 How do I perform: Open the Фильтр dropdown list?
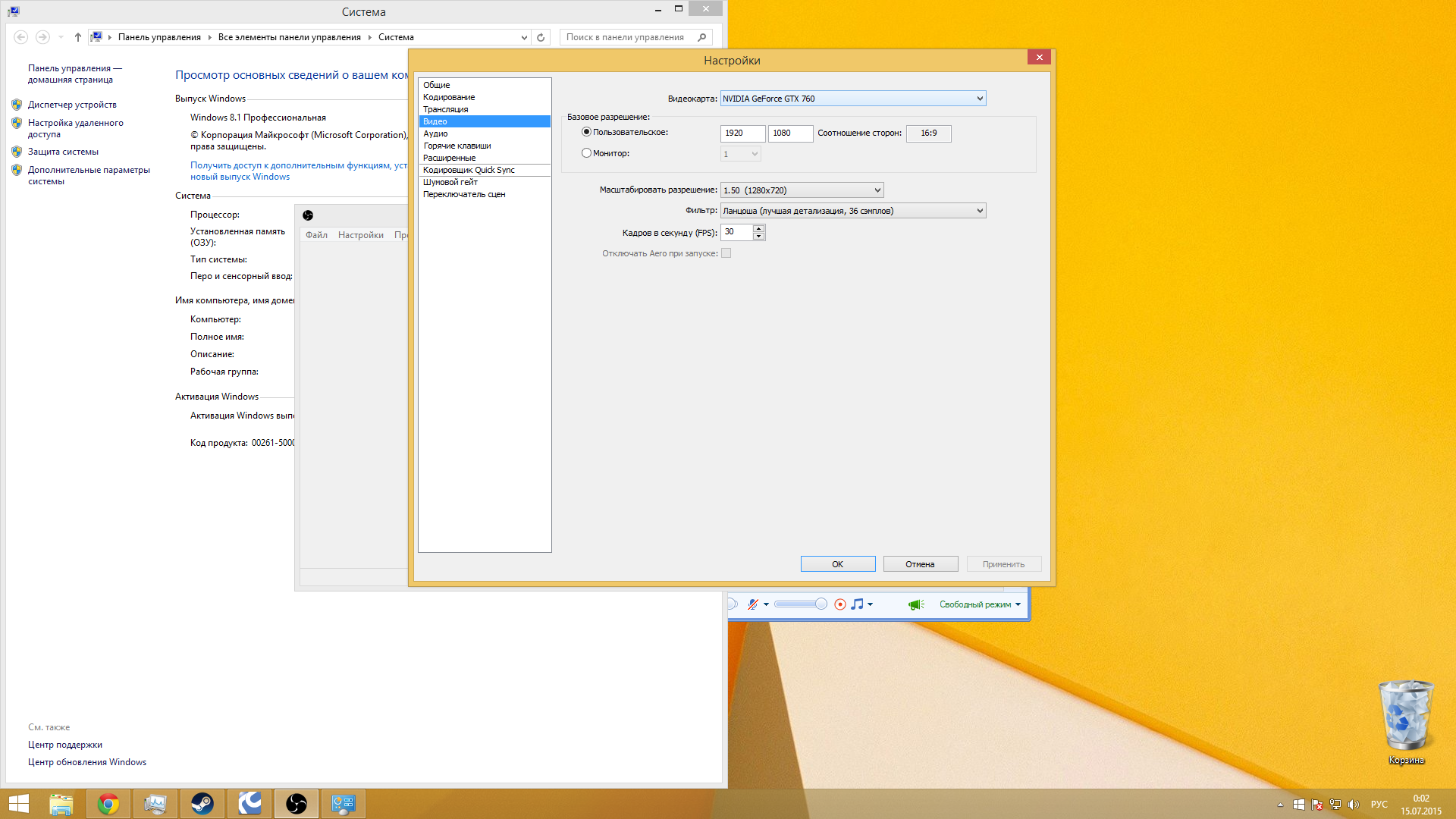click(853, 211)
